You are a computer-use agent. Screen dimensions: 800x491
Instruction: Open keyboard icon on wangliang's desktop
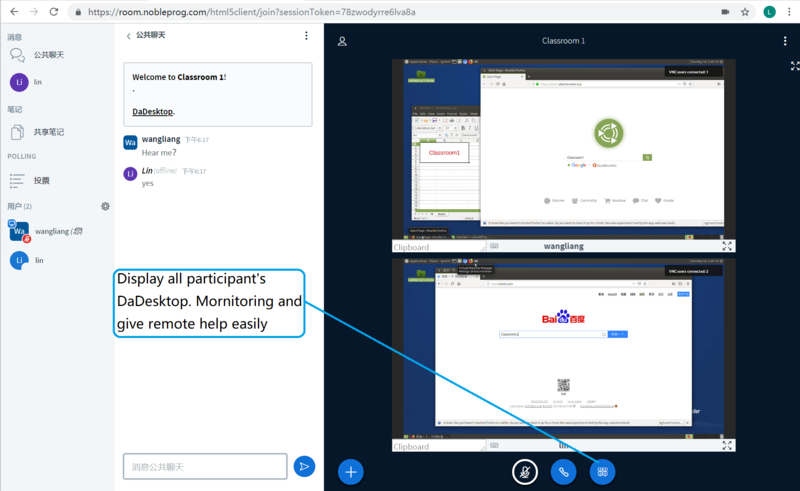coord(494,246)
